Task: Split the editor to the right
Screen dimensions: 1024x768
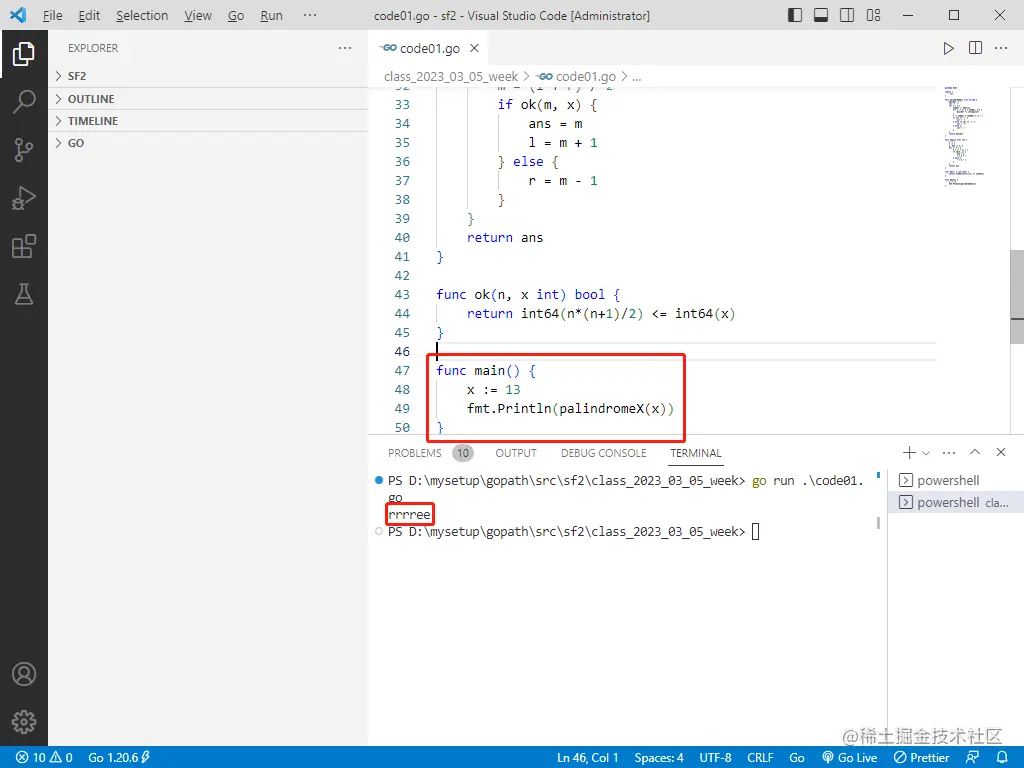Action: [975, 48]
